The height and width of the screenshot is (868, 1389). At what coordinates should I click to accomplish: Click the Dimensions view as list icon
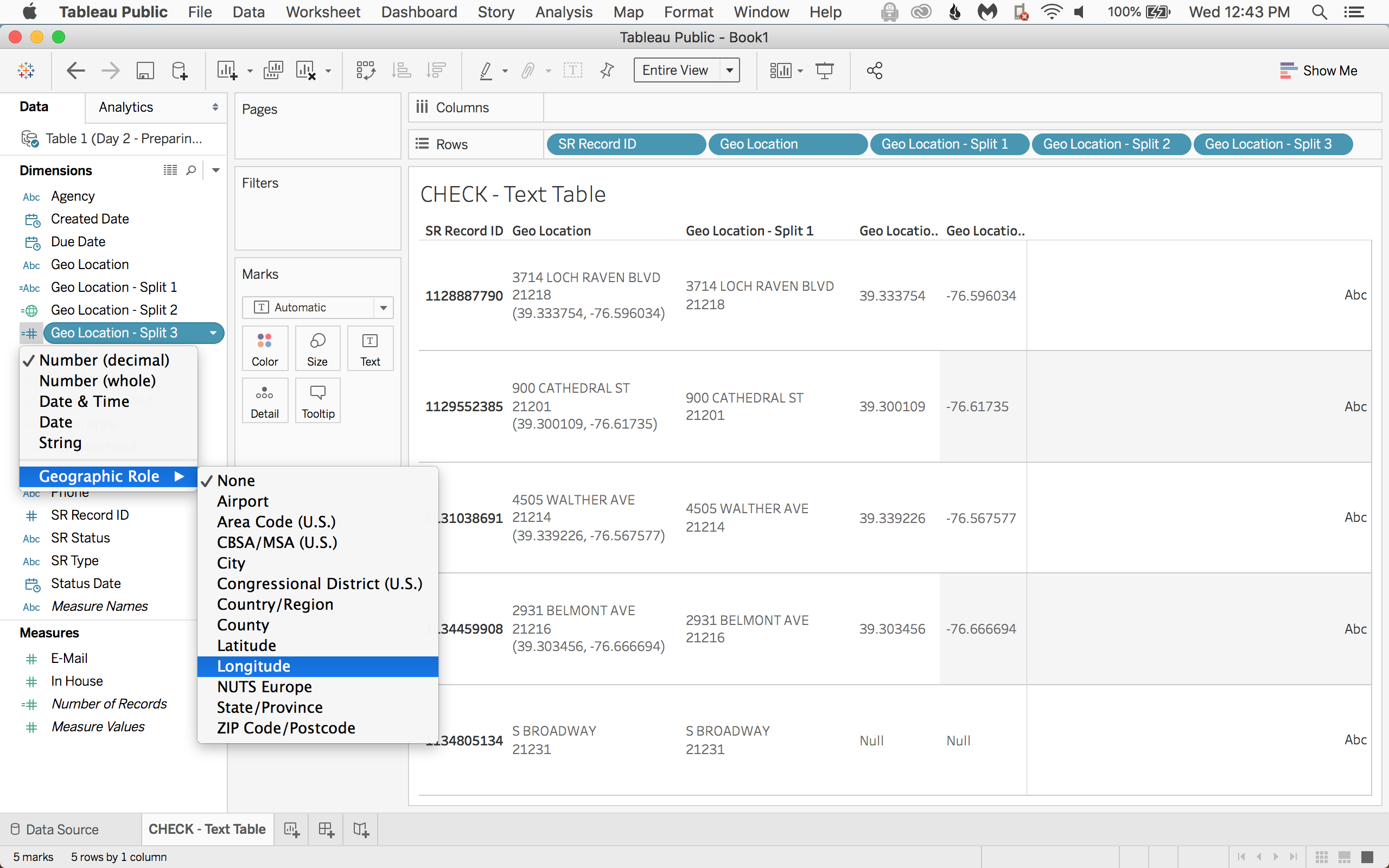click(170, 170)
